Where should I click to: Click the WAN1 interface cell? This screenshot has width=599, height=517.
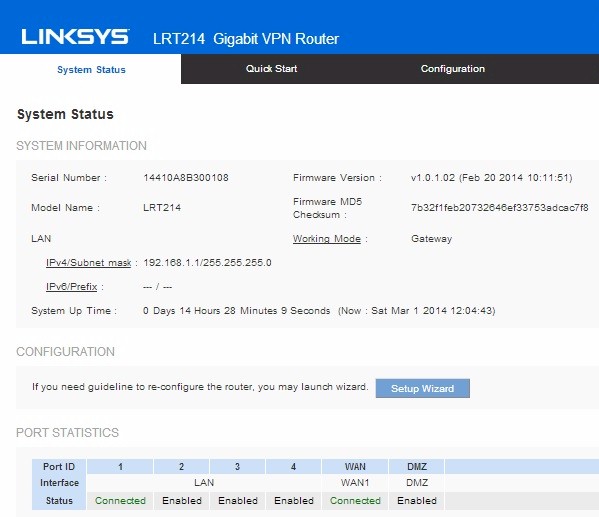click(x=355, y=483)
